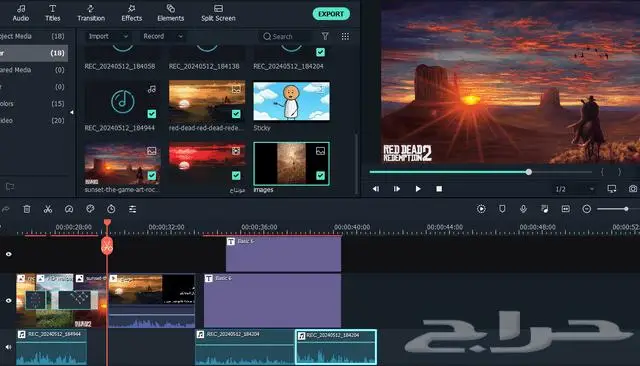640x366 pixels.
Task: Click the playhead scissors split button
Action: pos(107,246)
